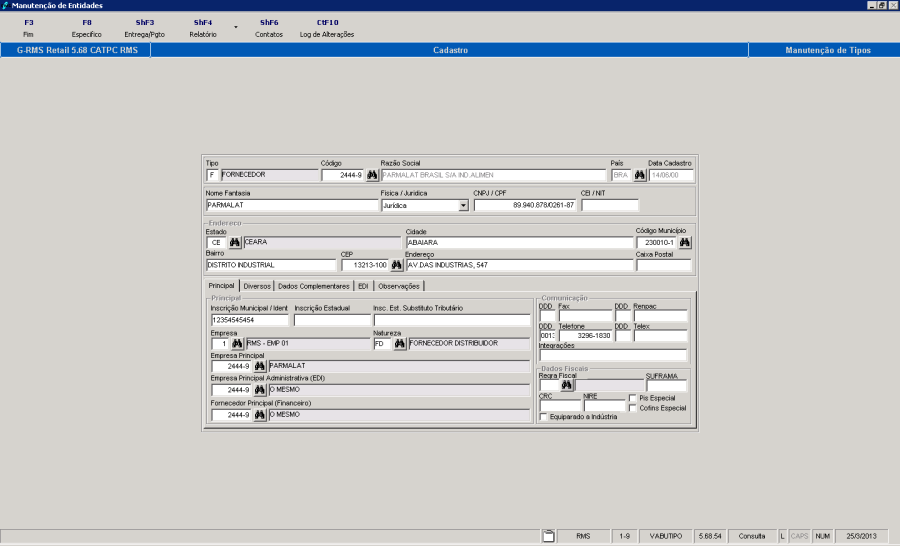Click ShF6 Contatos toolbar button
The width and height of the screenshot is (900, 546).
pyautogui.click(x=269, y=28)
